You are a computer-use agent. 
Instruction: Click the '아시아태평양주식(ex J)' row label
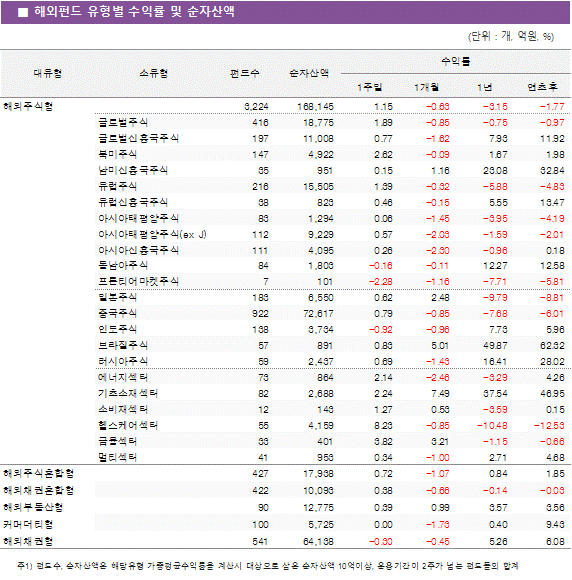pos(152,234)
